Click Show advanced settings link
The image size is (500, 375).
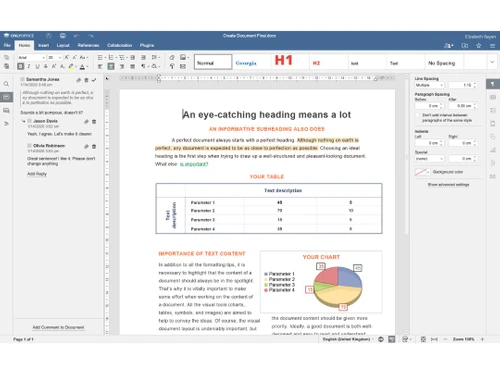(448, 184)
